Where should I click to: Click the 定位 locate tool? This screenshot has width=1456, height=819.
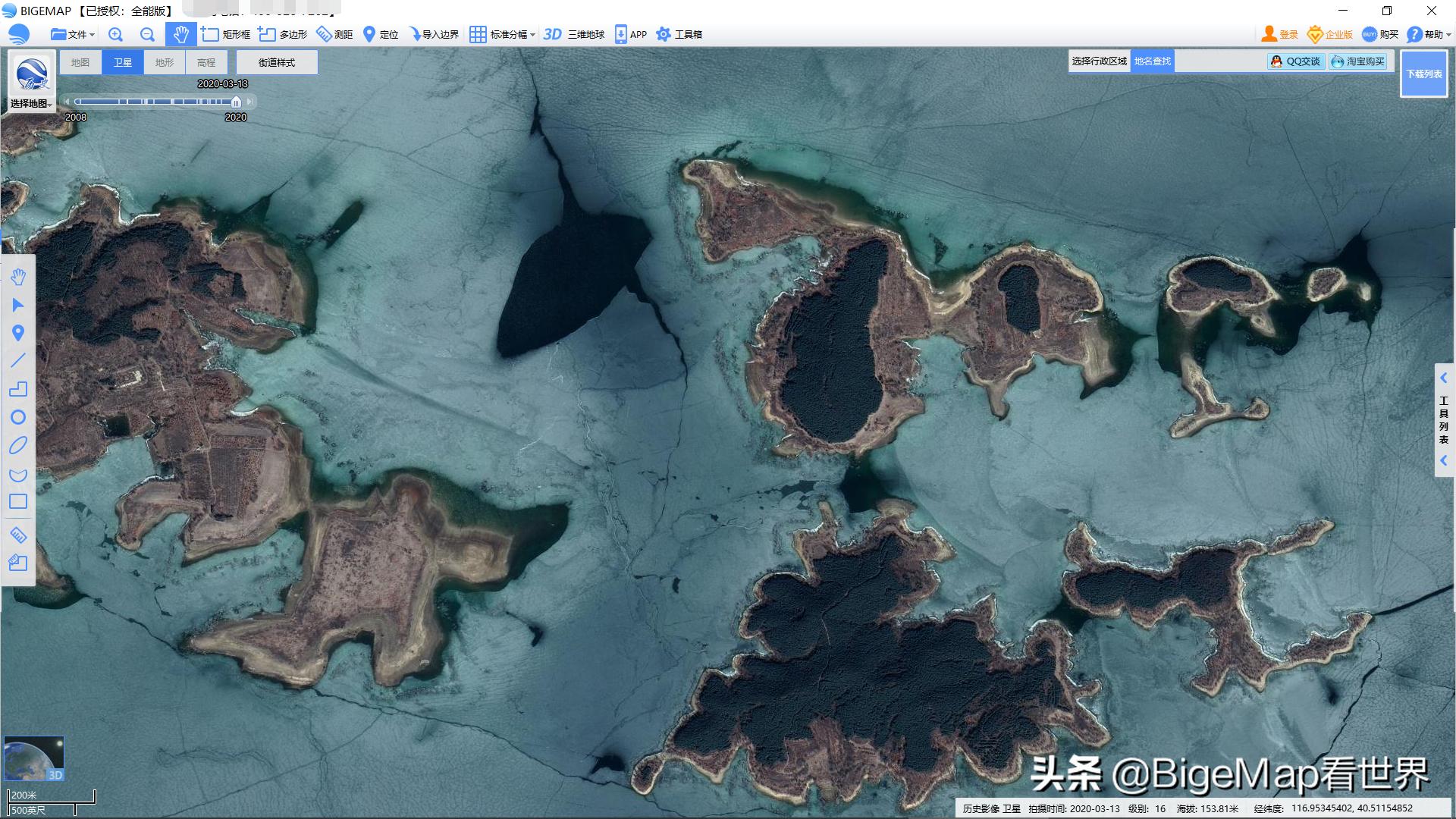381,34
